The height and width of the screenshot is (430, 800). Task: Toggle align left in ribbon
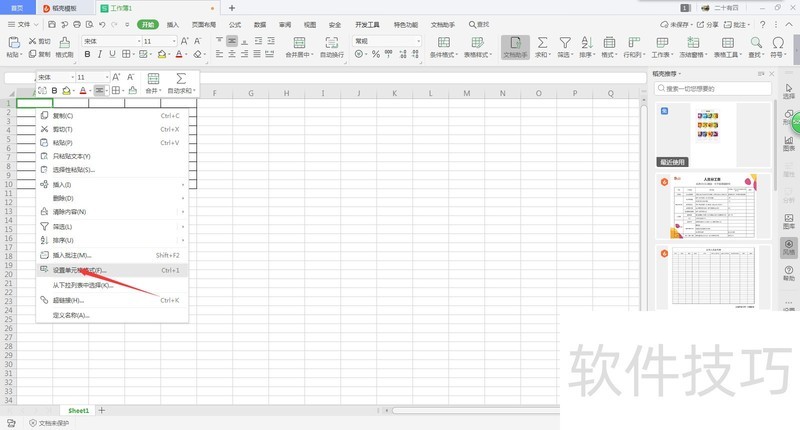pos(219,54)
